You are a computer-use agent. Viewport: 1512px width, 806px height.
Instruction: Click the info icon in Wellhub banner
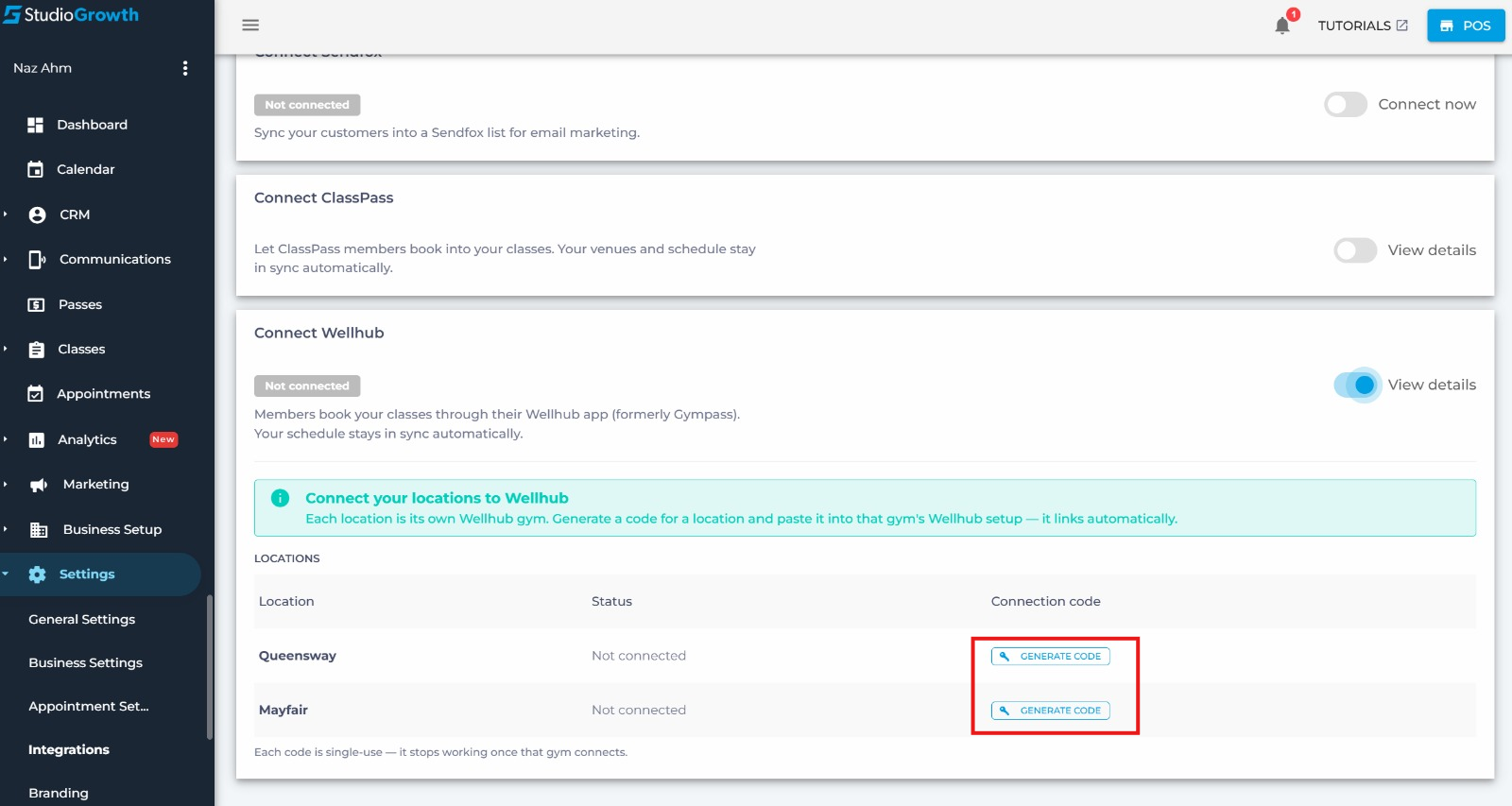pos(281,498)
